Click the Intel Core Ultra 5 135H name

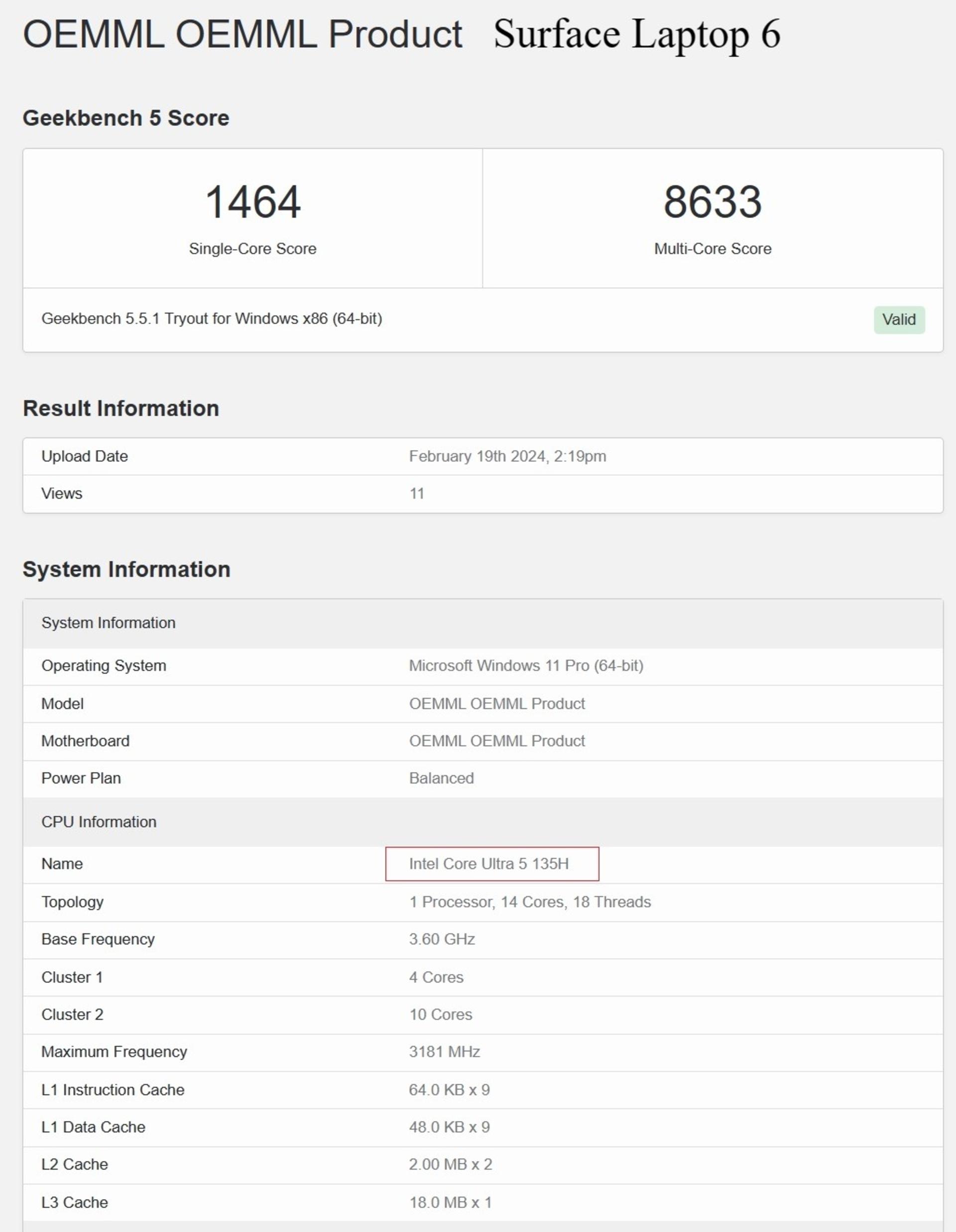(489, 864)
